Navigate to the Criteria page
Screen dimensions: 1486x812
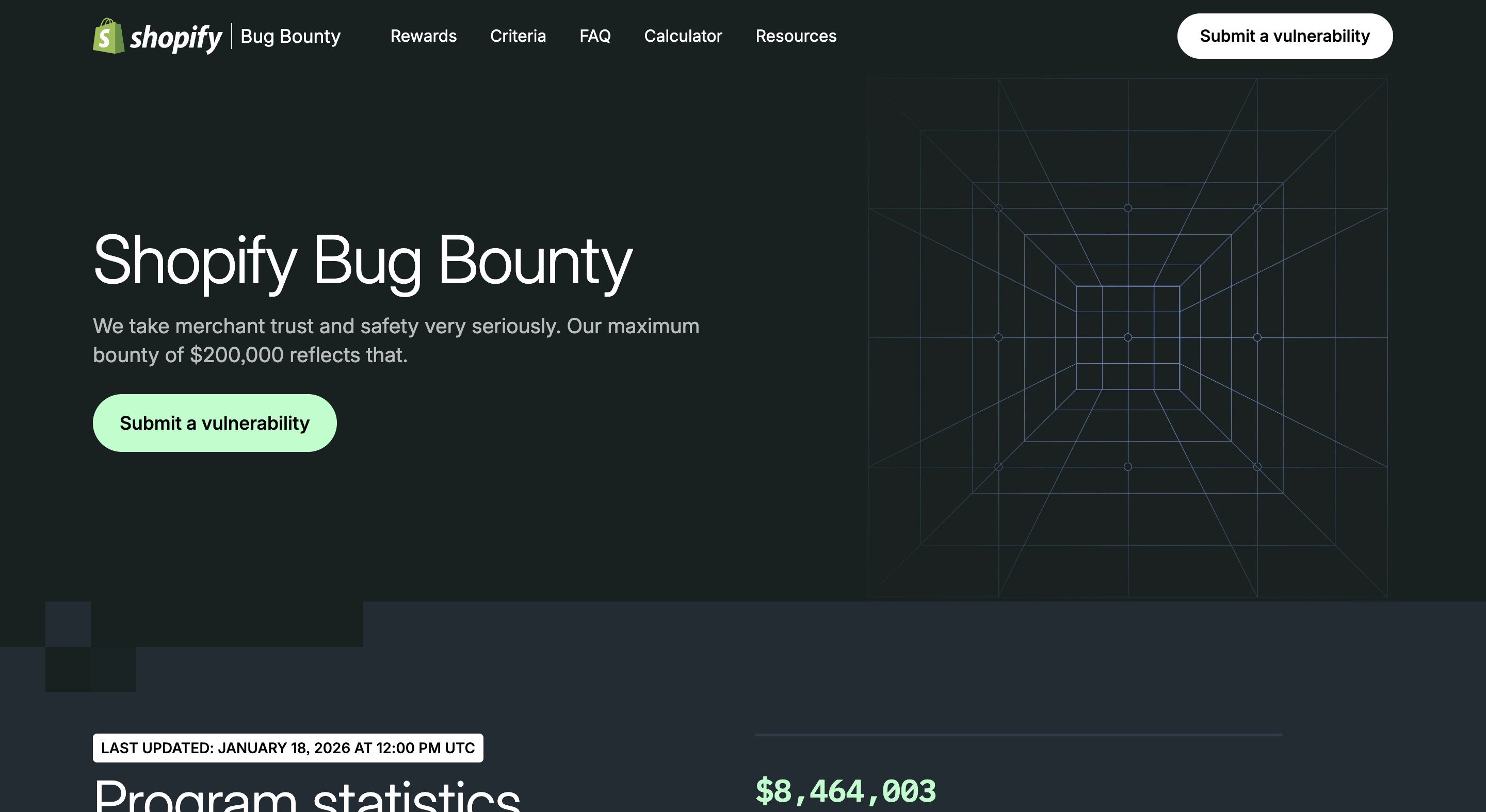pyautogui.click(x=518, y=36)
